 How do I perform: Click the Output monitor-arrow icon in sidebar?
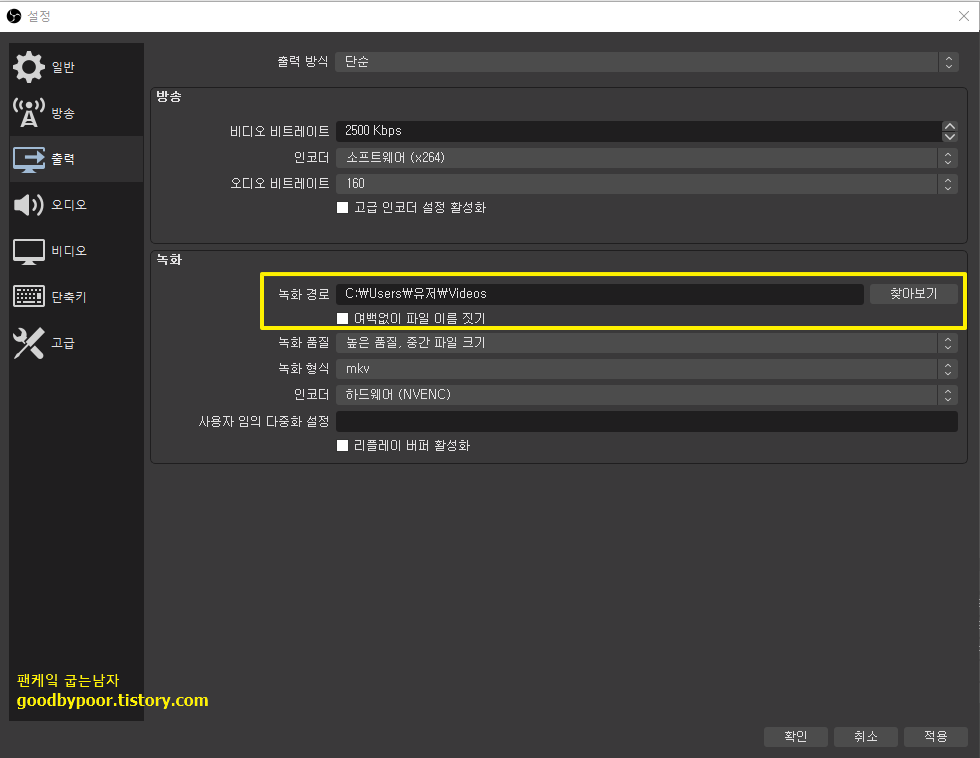[x=29, y=159]
